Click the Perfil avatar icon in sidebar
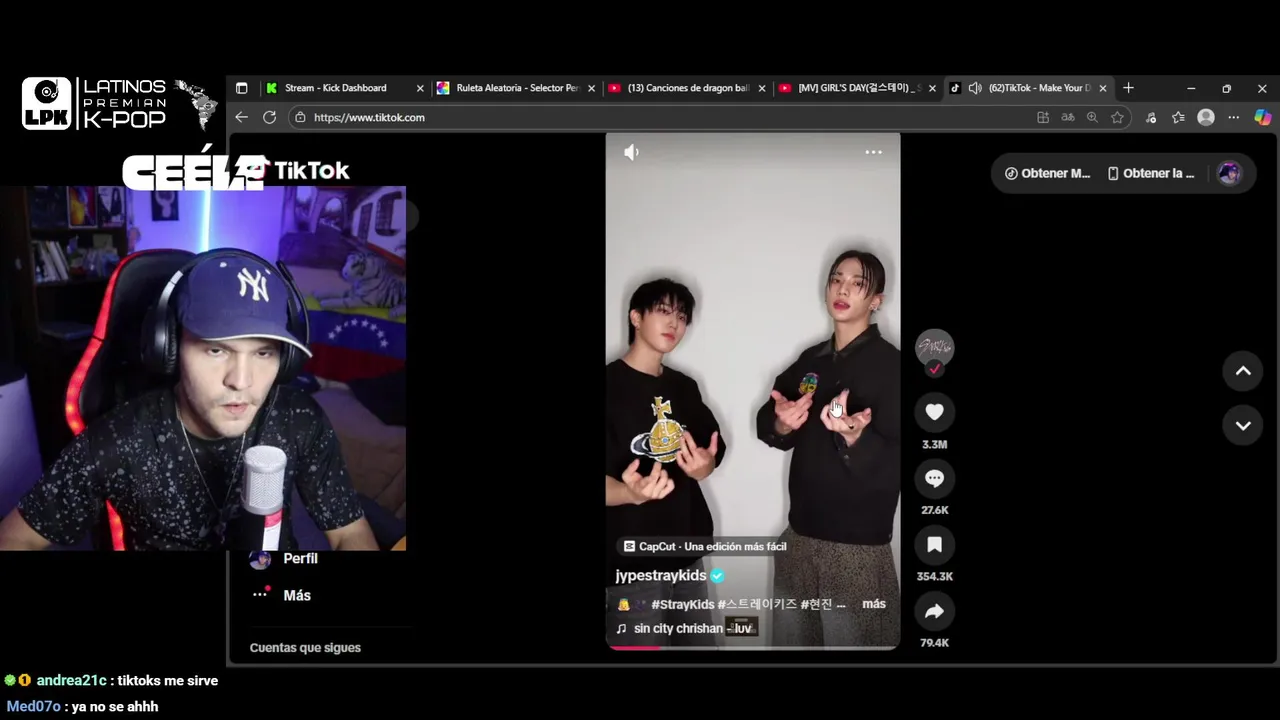1280x720 pixels. coord(260,559)
